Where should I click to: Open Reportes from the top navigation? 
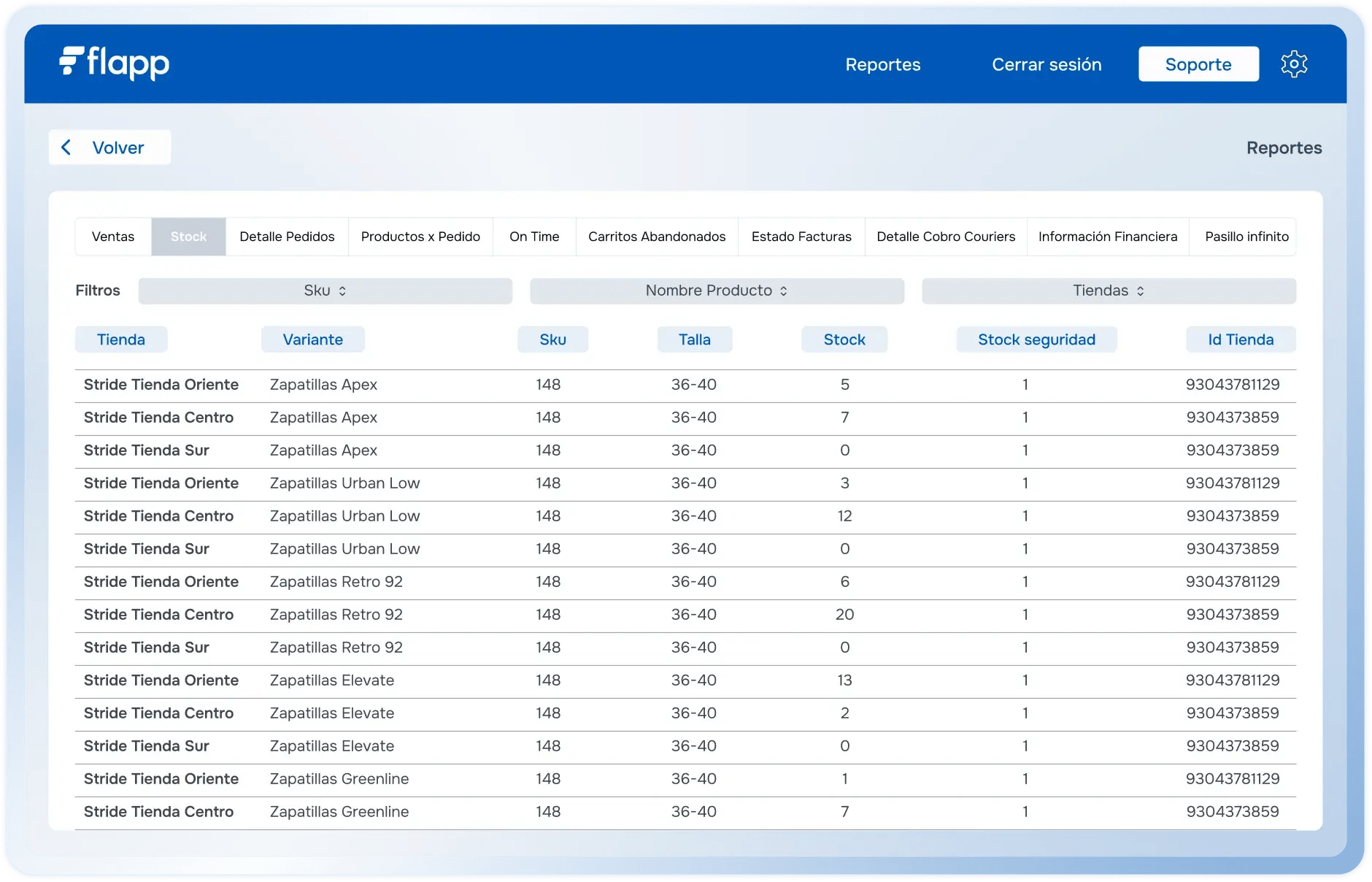tap(883, 64)
